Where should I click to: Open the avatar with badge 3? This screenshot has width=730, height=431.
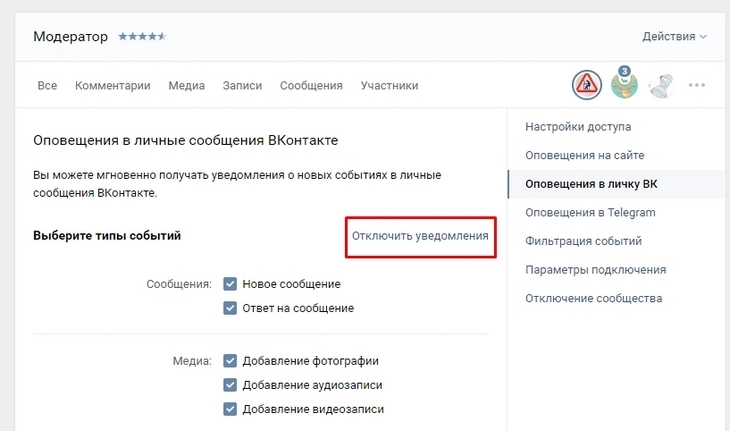click(x=624, y=83)
